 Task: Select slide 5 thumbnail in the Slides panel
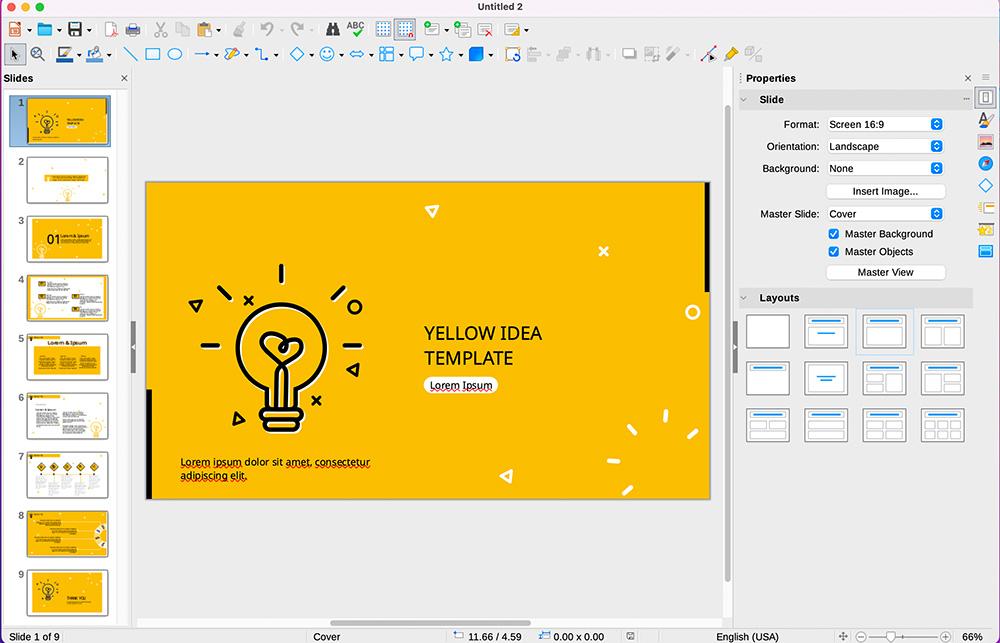67,357
